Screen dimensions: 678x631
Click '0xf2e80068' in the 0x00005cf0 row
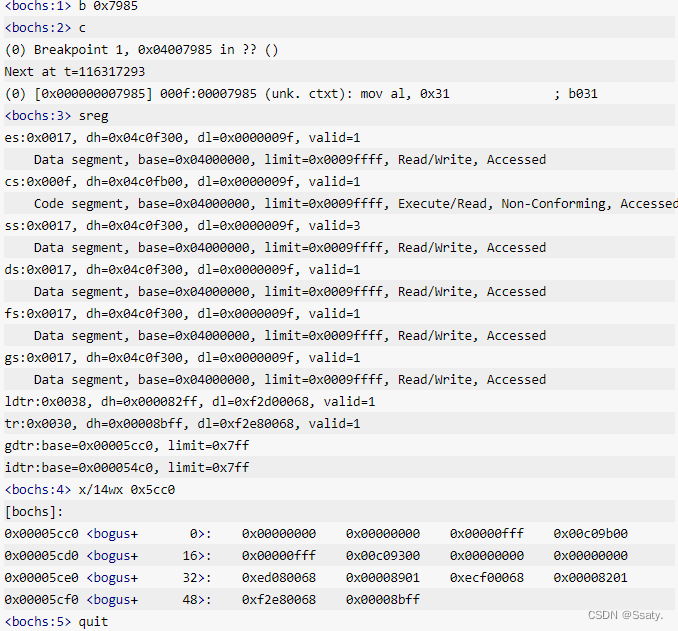click(279, 600)
